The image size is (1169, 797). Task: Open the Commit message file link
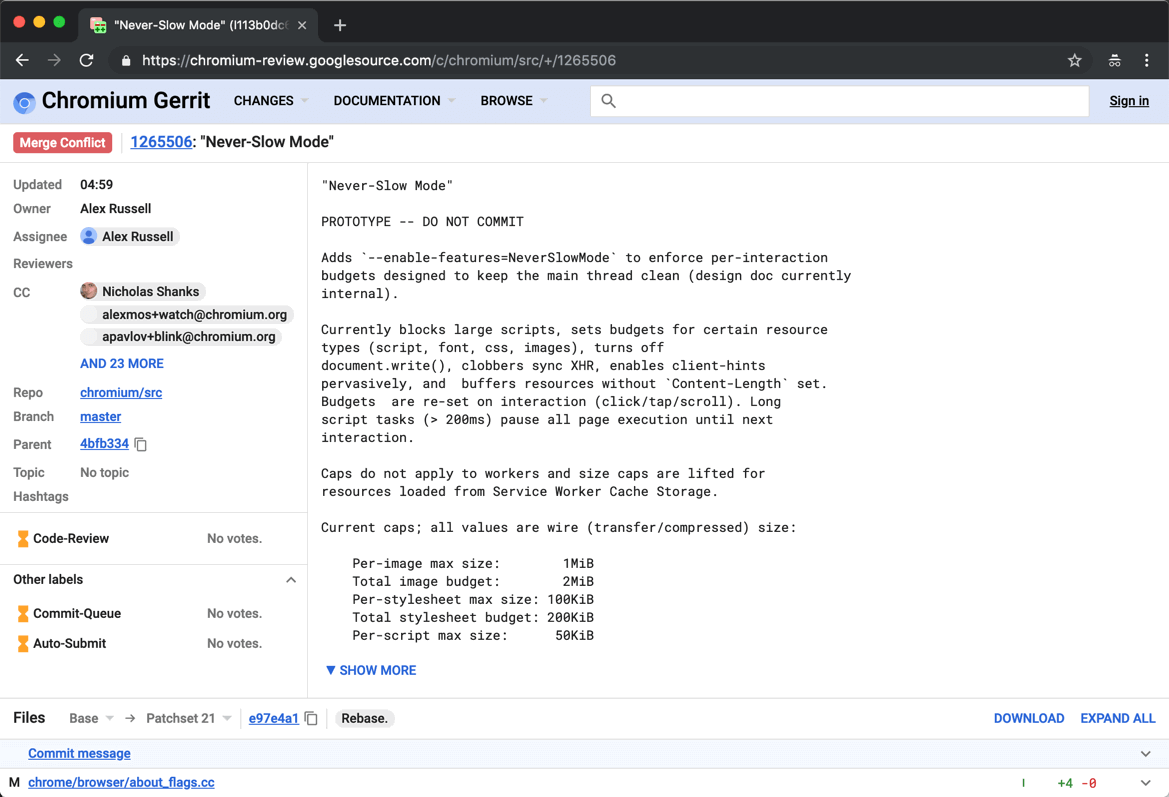79,753
